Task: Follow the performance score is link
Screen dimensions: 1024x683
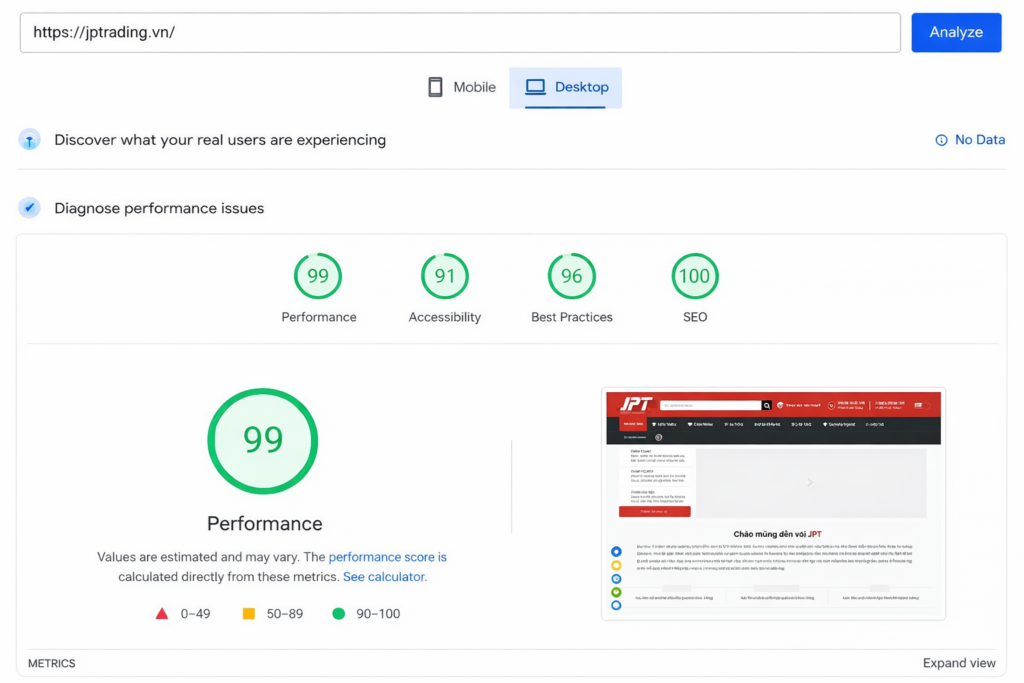Action: click(388, 557)
